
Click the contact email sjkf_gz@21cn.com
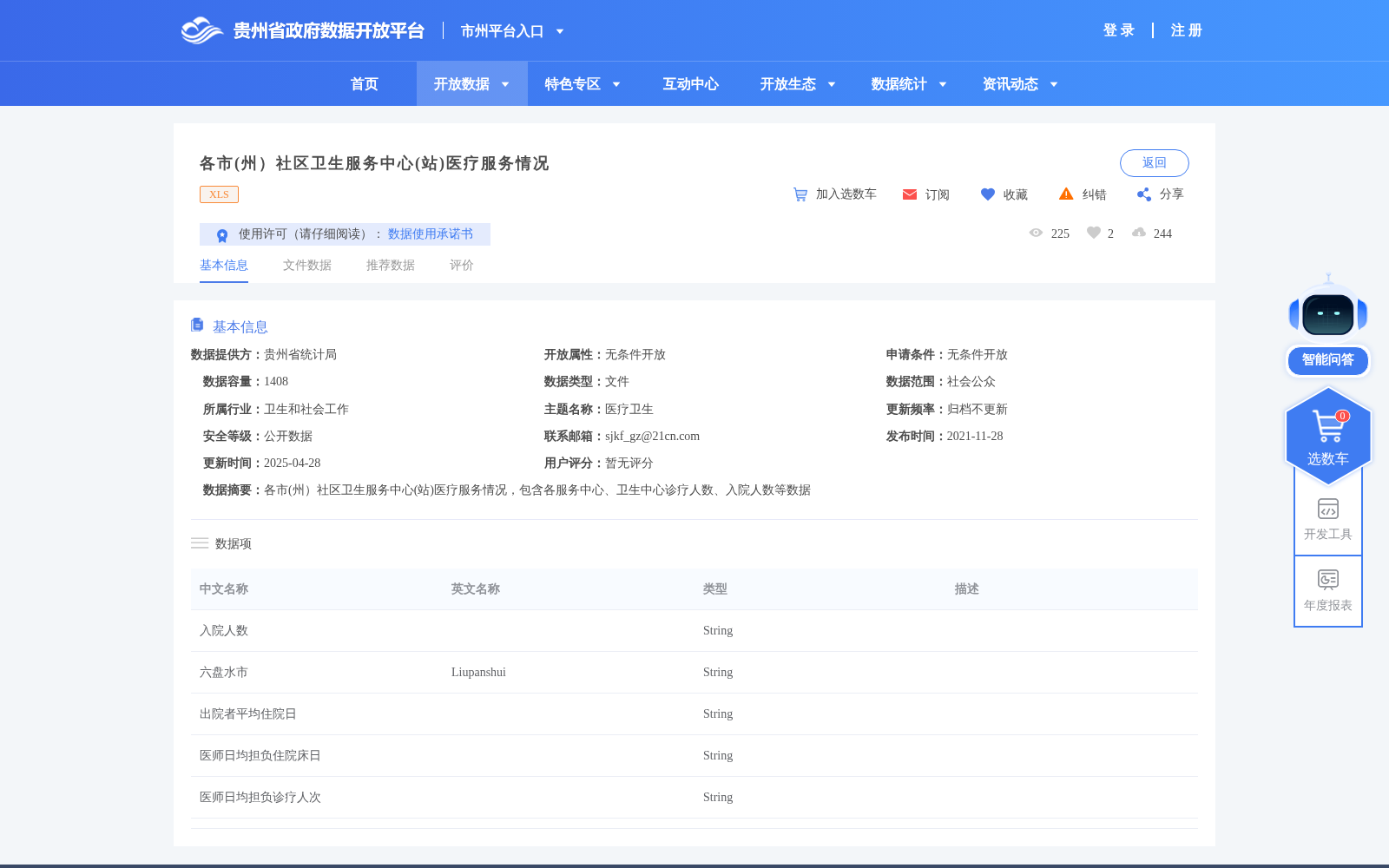point(652,437)
